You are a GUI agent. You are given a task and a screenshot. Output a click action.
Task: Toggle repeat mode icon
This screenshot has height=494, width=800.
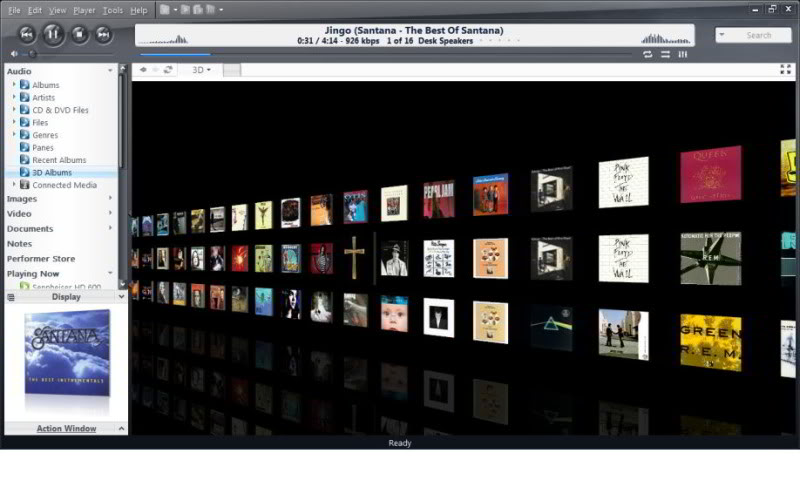coord(647,54)
